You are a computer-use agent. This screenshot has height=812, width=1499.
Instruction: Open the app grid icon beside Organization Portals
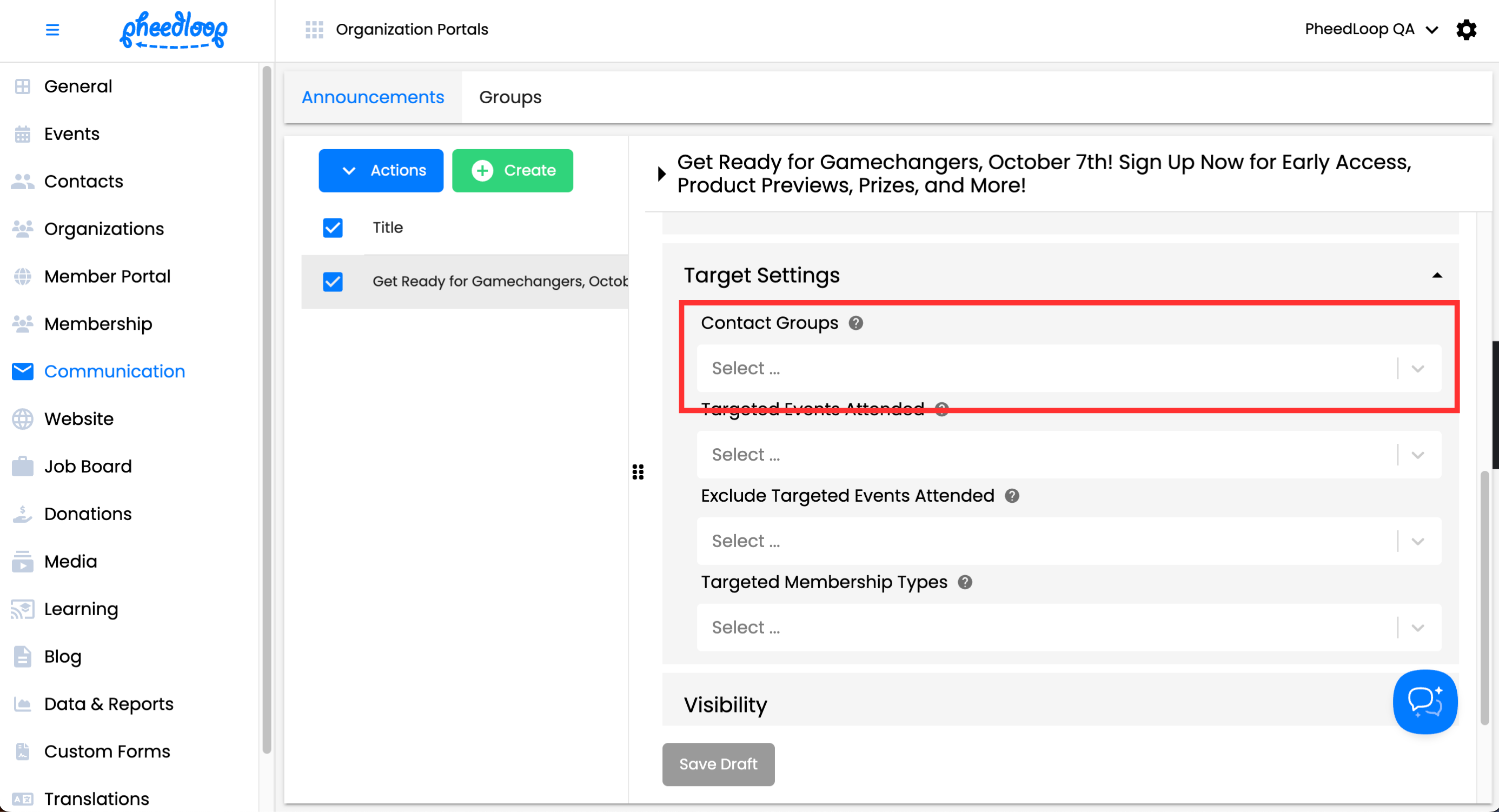click(x=314, y=30)
